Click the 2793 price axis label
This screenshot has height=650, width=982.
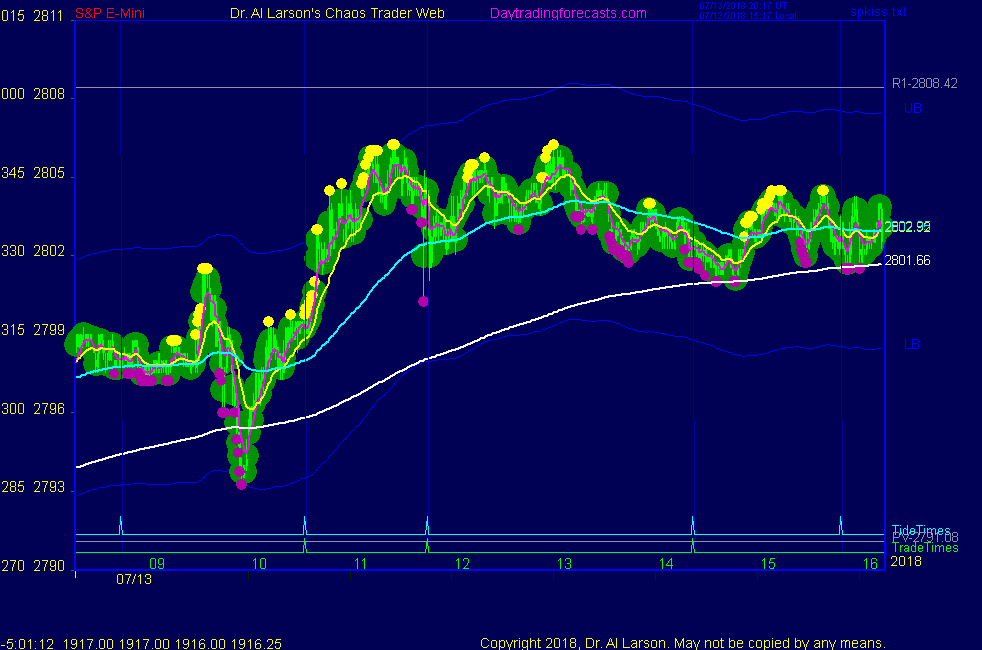(x=49, y=487)
